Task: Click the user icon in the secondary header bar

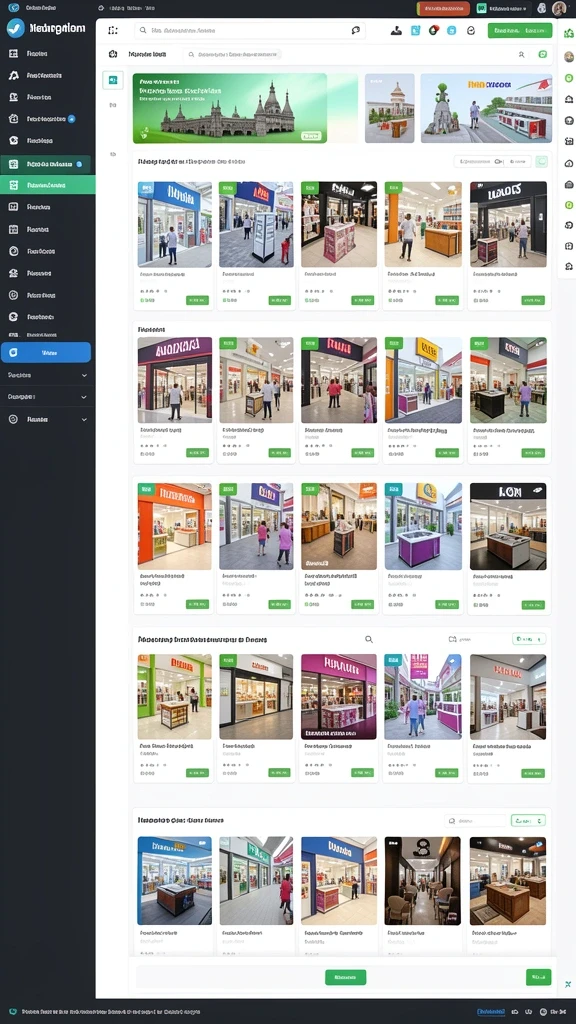Action: coord(521,55)
